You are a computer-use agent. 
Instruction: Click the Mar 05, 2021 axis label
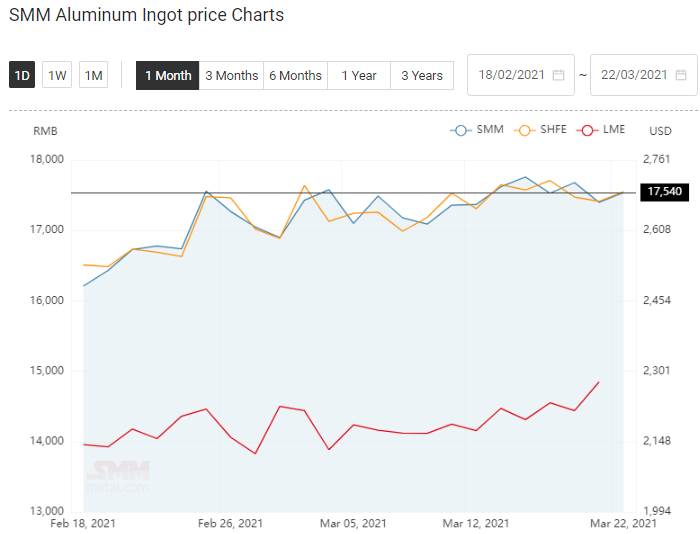(353, 523)
